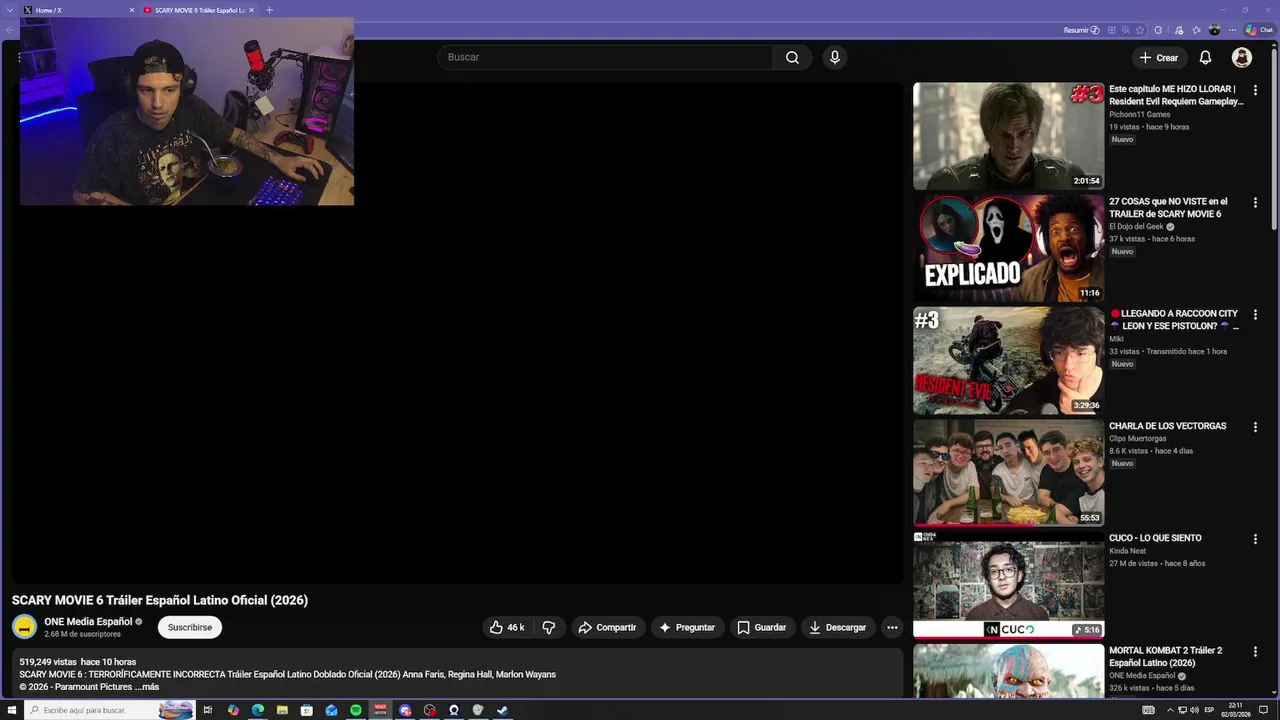Subscribe to ONE Media Español
Image resolution: width=1280 pixels, height=720 pixels.
click(190, 628)
